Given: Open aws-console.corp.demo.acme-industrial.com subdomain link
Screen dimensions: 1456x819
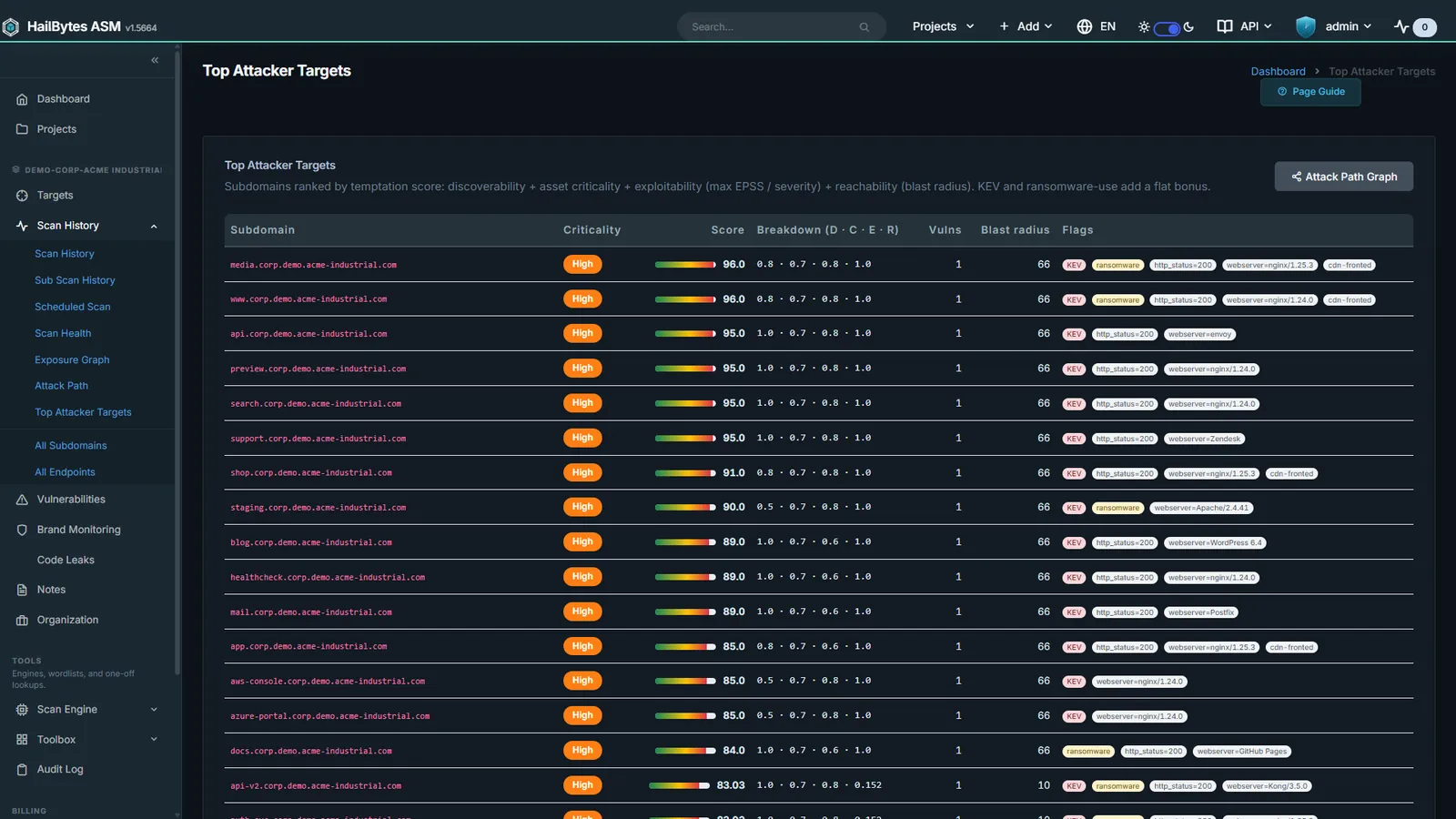Looking at the screenshot, I should 328,682.
